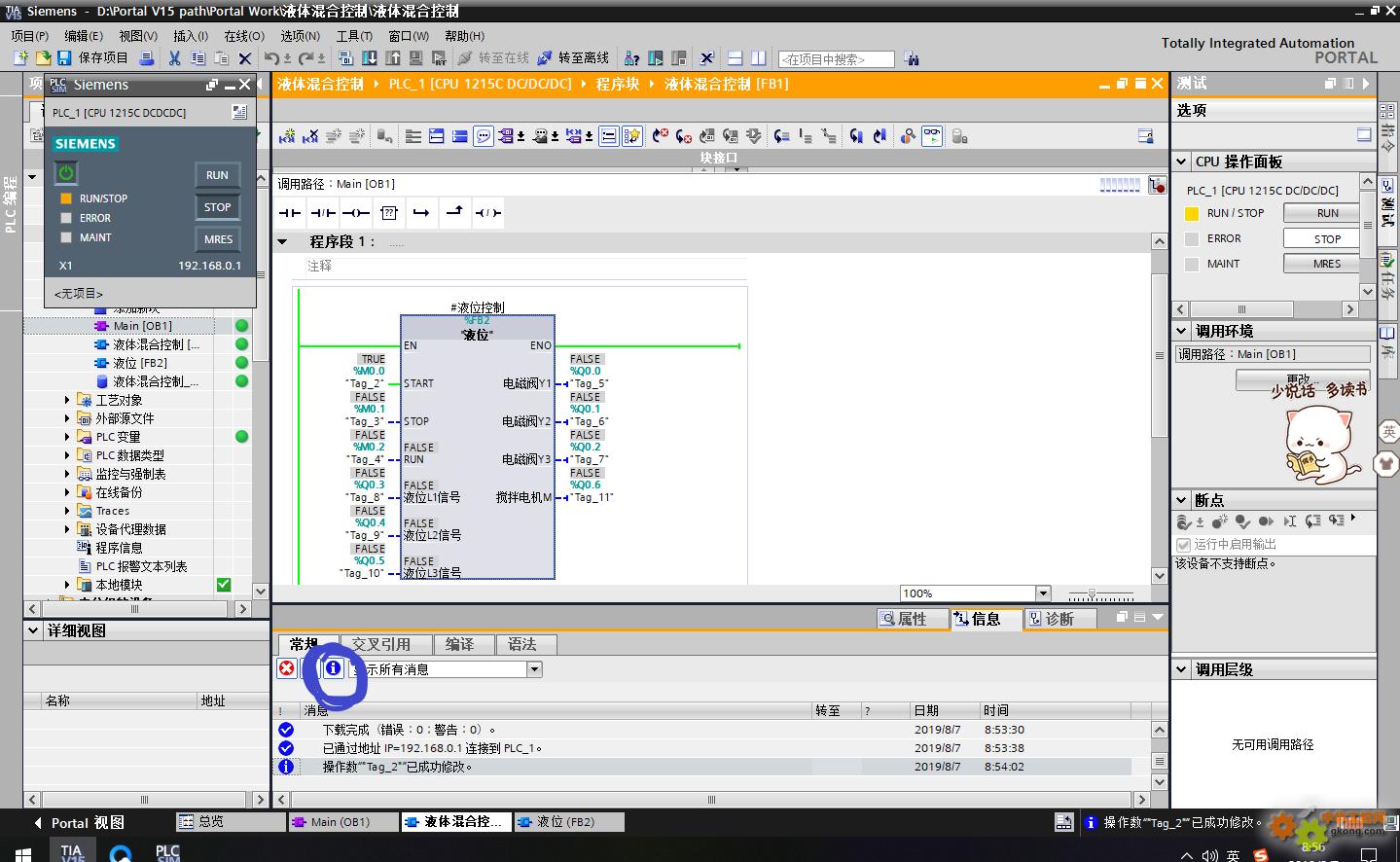
Task: Toggle error messages filter button
Action: pos(287,668)
